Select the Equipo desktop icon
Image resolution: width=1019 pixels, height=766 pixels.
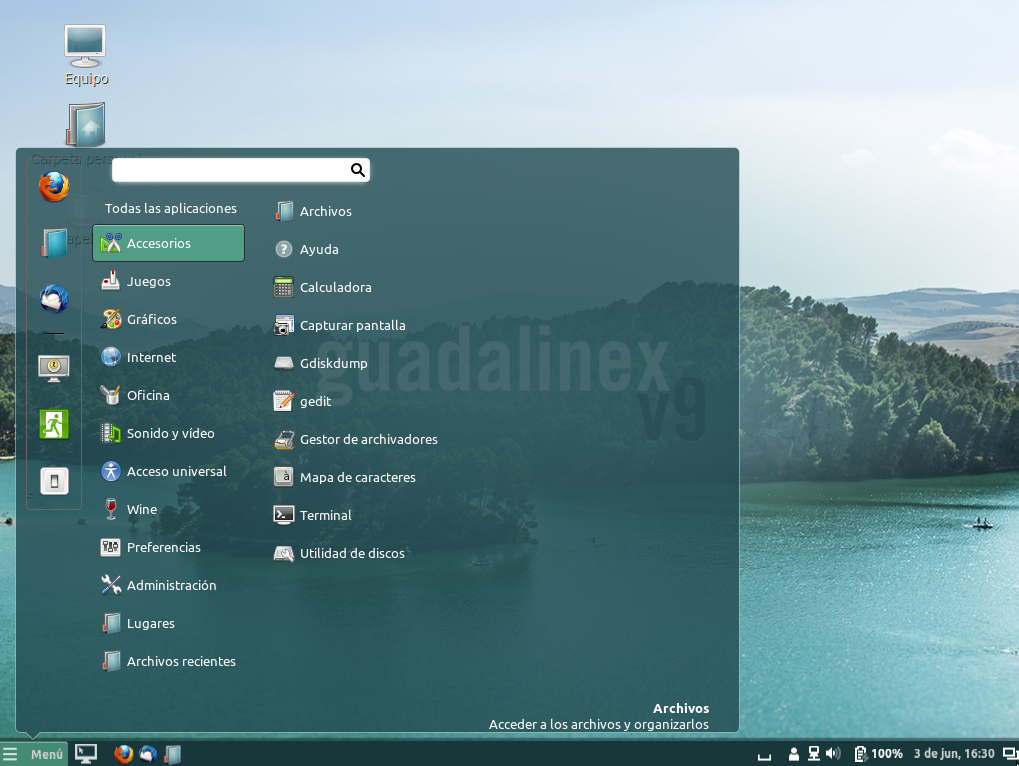click(86, 55)
